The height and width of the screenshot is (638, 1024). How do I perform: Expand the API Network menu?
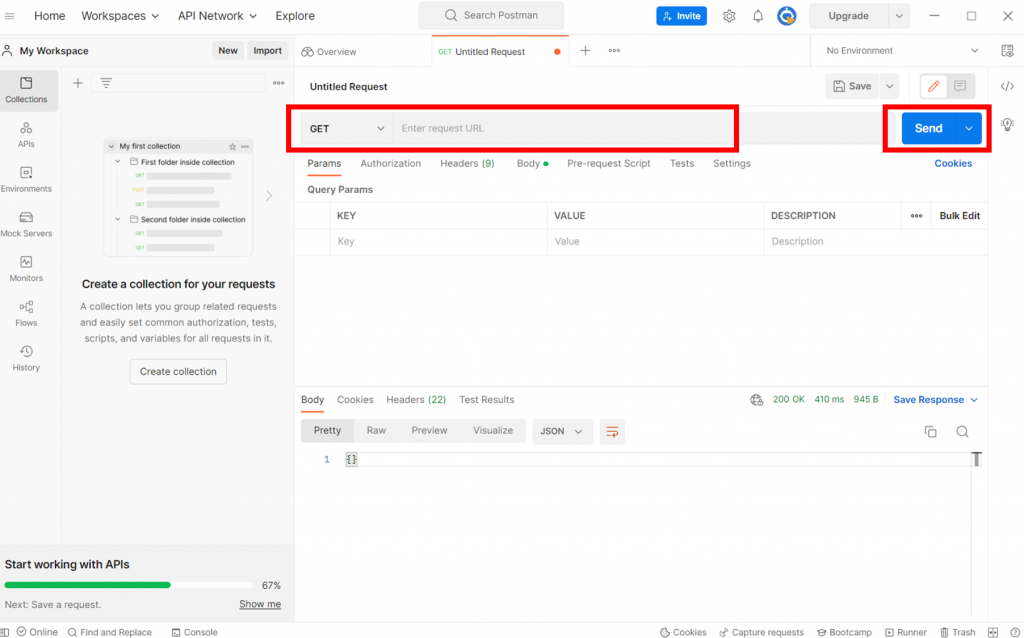click(x=217, y=16)
